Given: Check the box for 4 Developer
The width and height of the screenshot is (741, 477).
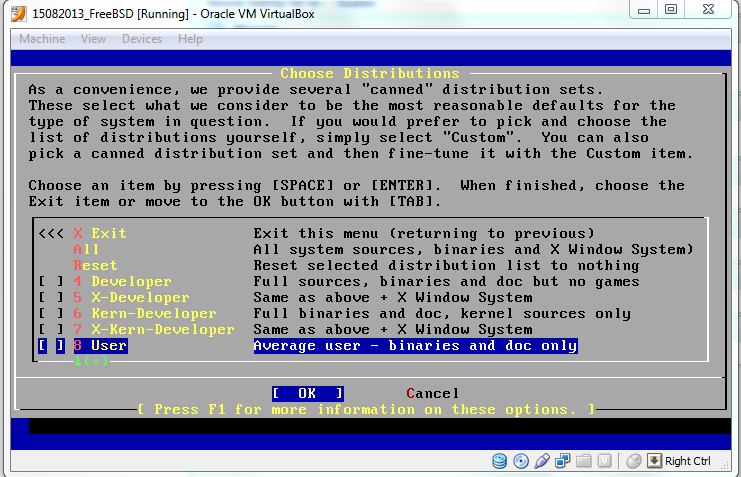Looking at the screenshot, I should pos(50,282).
